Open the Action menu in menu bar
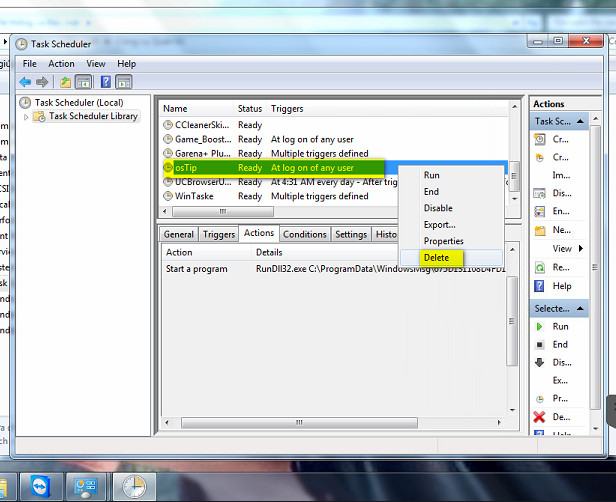The width and height of the screenshot is (616, 502). tap(61, 64)
